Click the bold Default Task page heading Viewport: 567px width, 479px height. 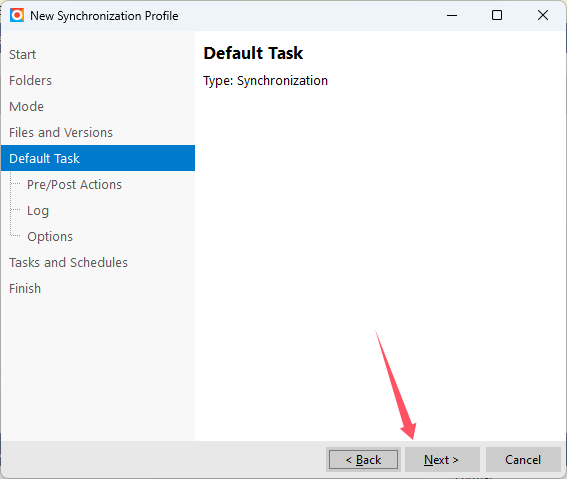point(253,53)
